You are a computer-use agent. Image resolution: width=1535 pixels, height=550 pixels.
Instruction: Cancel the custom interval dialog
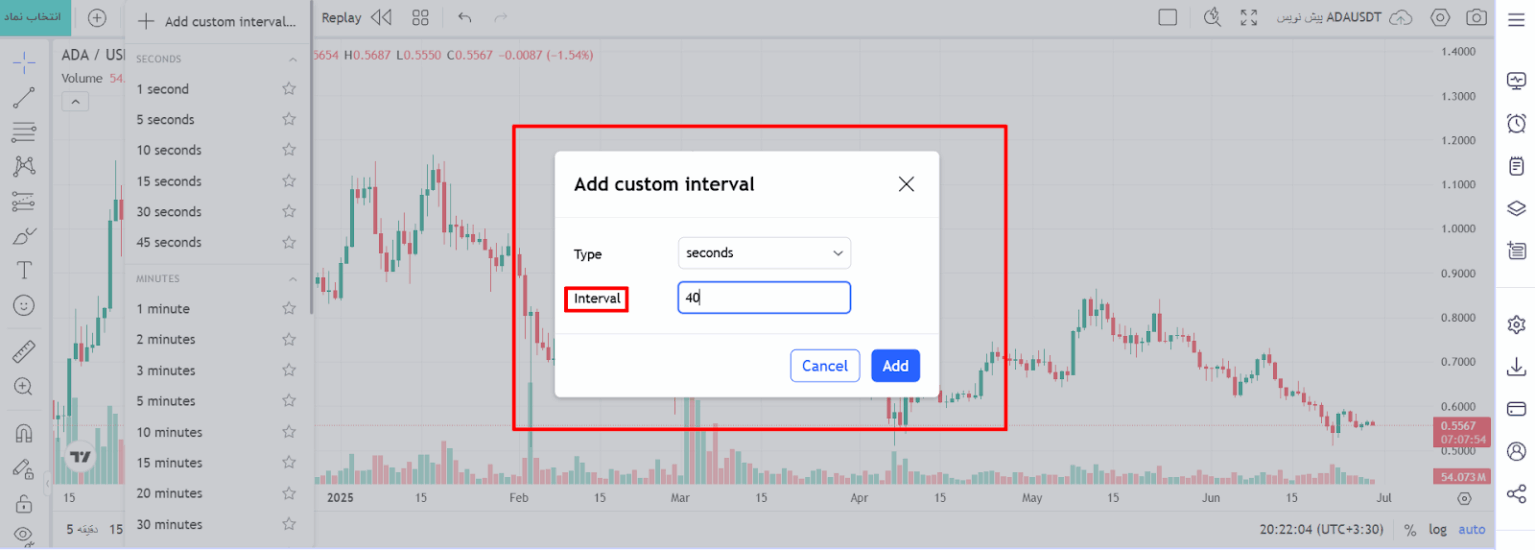tap(825, 366)
